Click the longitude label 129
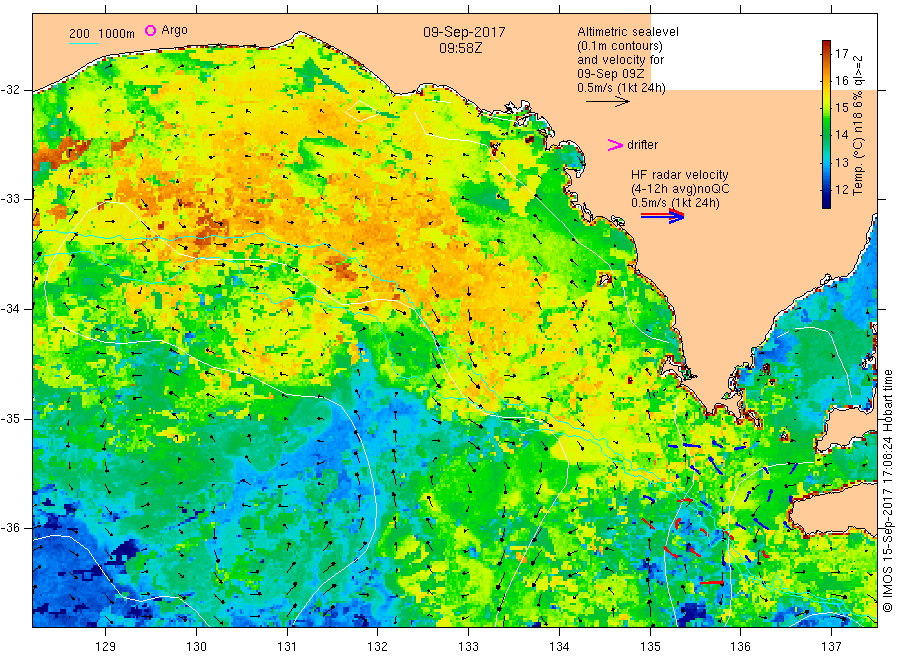Screen dimensions: 900x660 point(106,646)
